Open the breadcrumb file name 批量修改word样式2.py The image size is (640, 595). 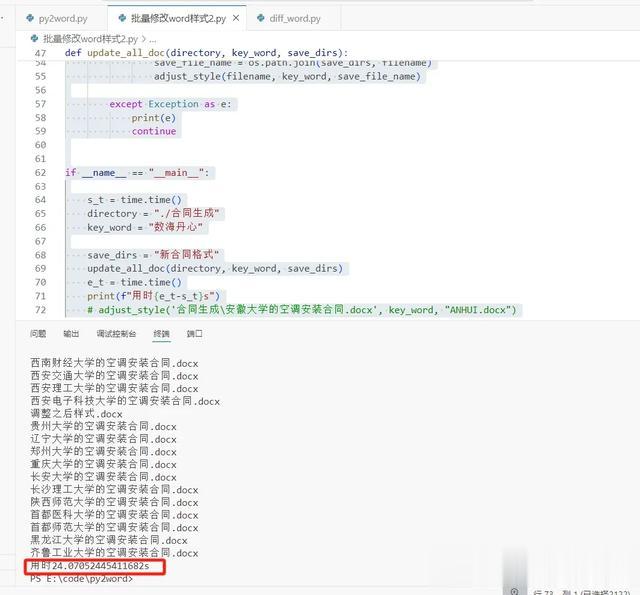90,39
